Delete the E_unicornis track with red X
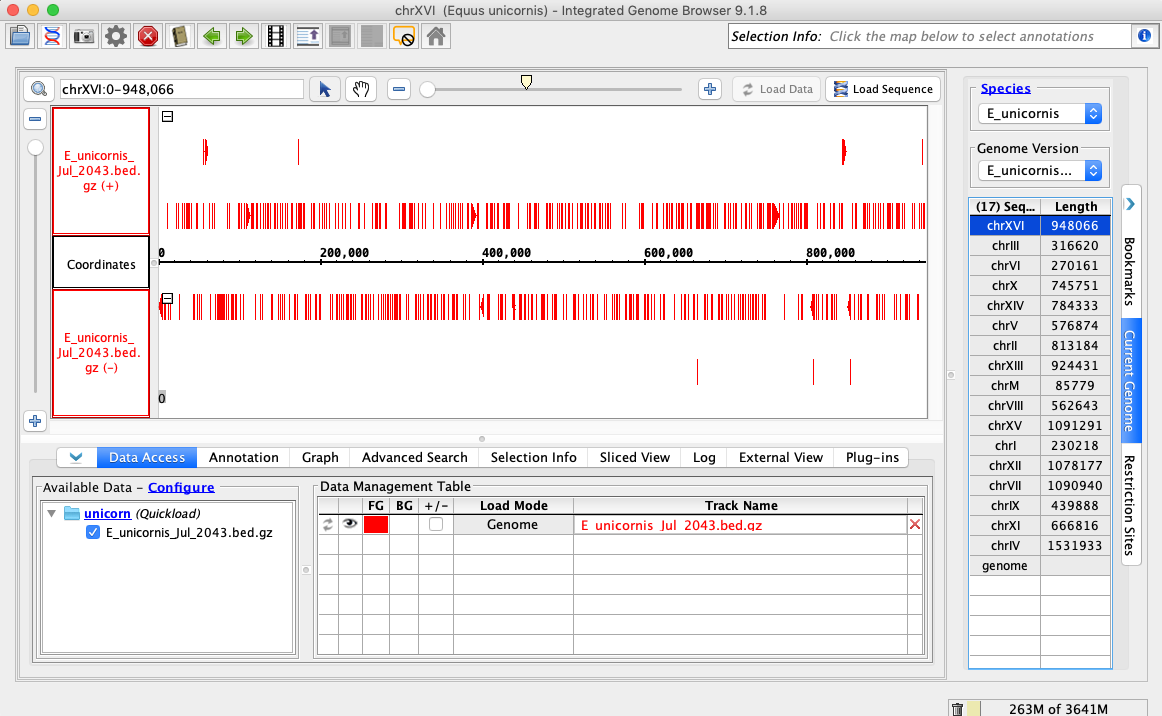 click(915, 525)
